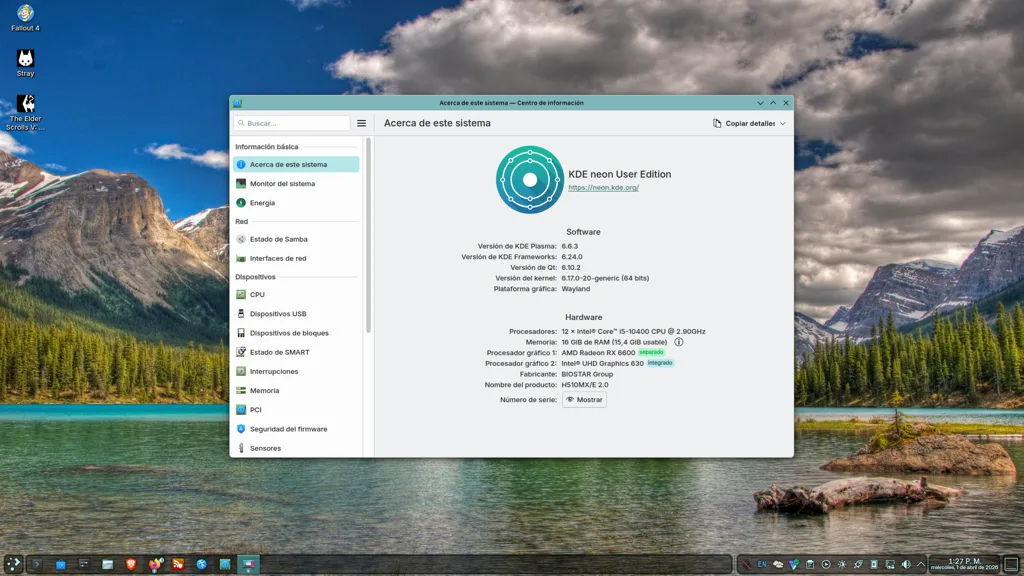Viewport: 1024px width, 576px height.
Task: Open the Memoria device page
Action: click(x=296, y=391)
